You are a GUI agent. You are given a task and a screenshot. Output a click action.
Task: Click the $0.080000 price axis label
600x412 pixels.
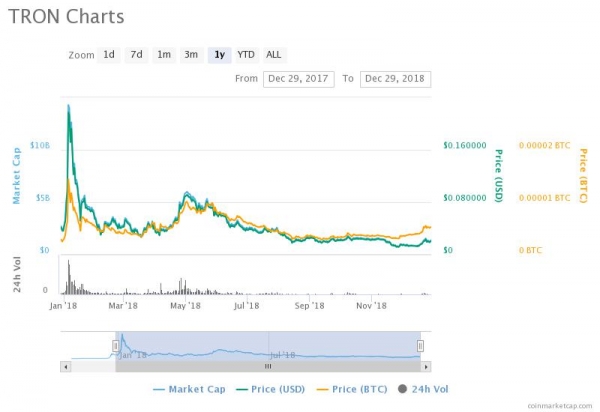tap(465, 198)
